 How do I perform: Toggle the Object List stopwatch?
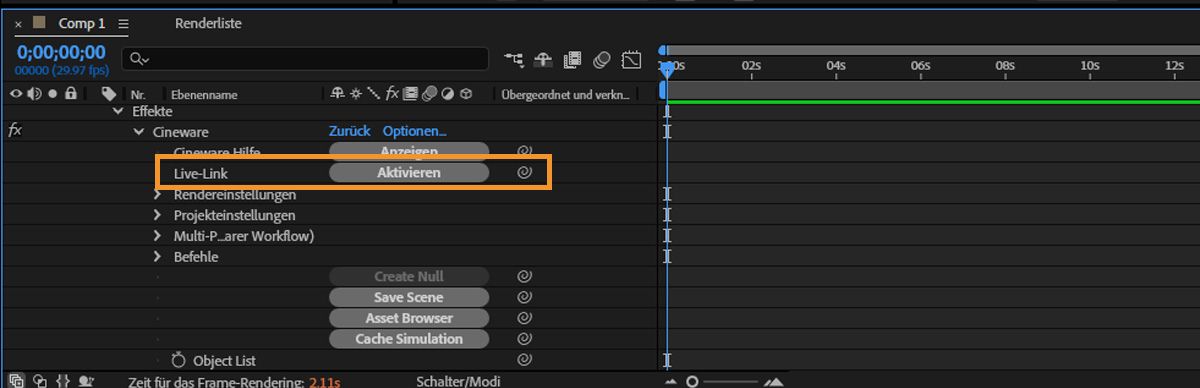(179, 360)
